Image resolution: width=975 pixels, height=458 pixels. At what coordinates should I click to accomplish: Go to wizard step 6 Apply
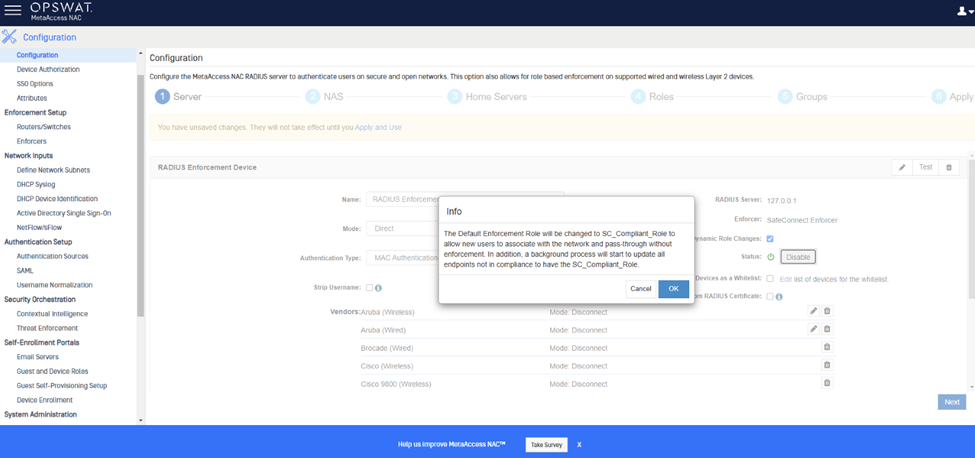coord(953,97)
